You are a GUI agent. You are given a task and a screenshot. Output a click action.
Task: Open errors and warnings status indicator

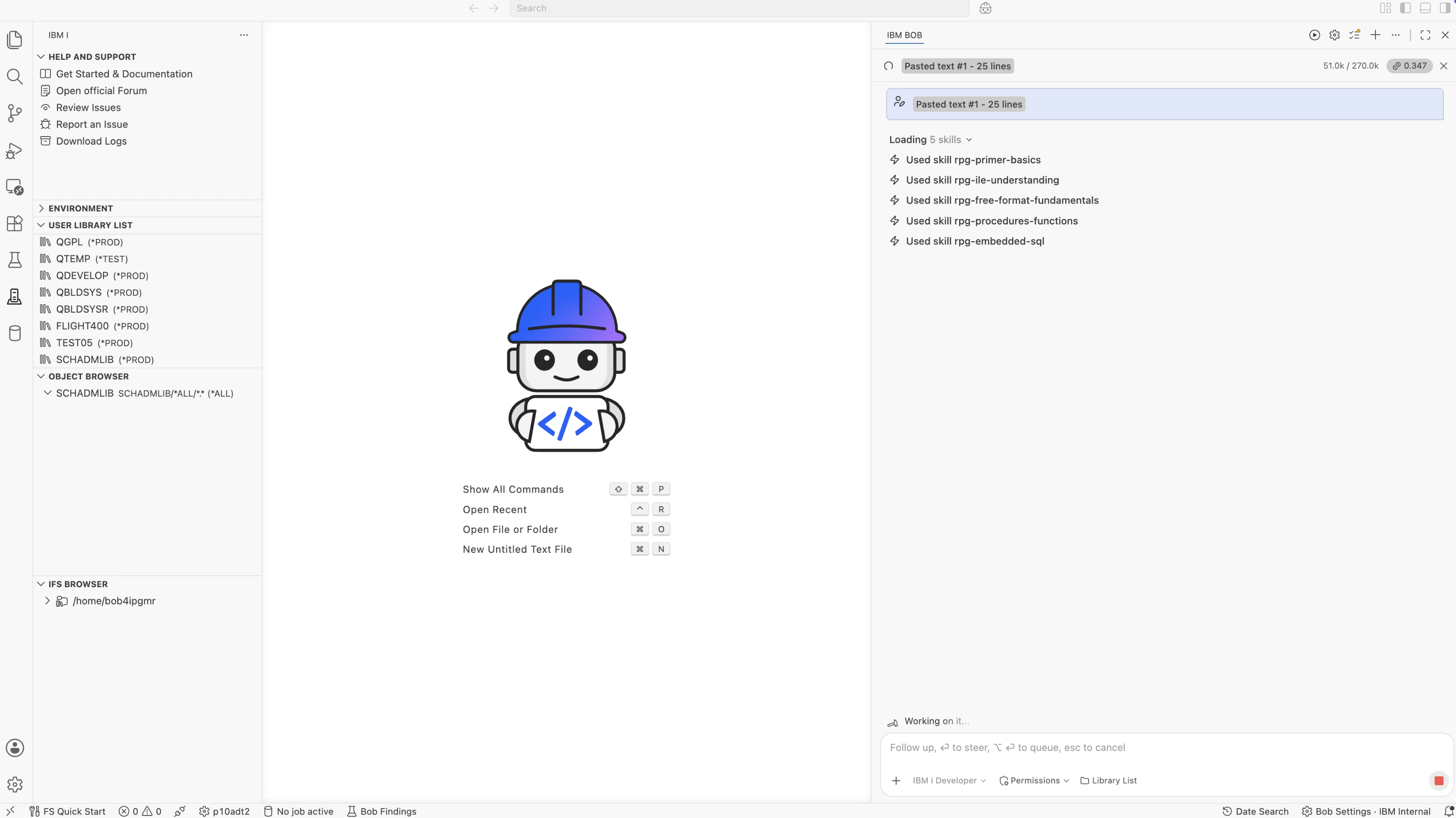click(x=140, y=811)
